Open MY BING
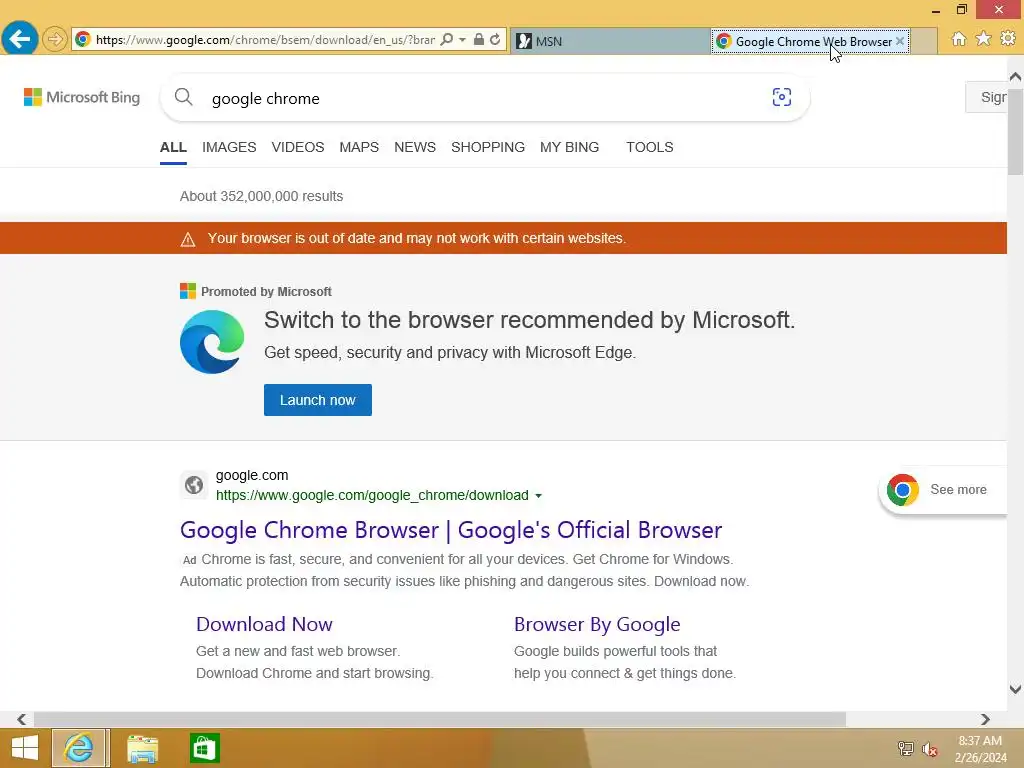Screen dimensions: 1024x768 (x=569, y=148)
